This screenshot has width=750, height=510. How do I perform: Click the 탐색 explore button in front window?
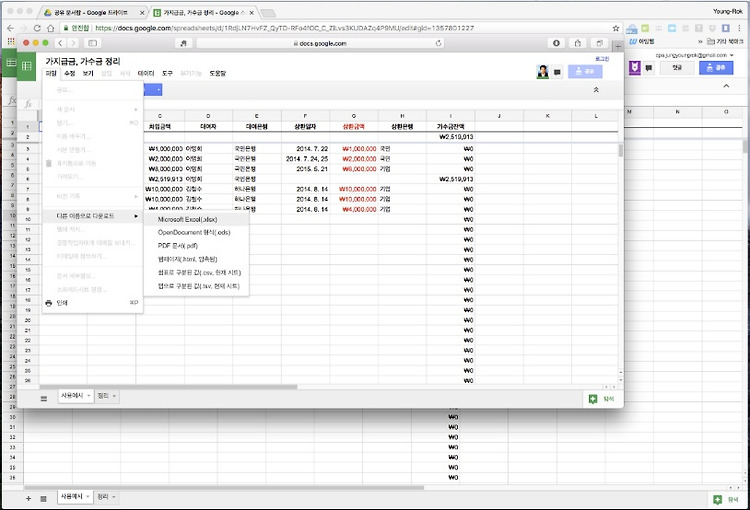602,399
